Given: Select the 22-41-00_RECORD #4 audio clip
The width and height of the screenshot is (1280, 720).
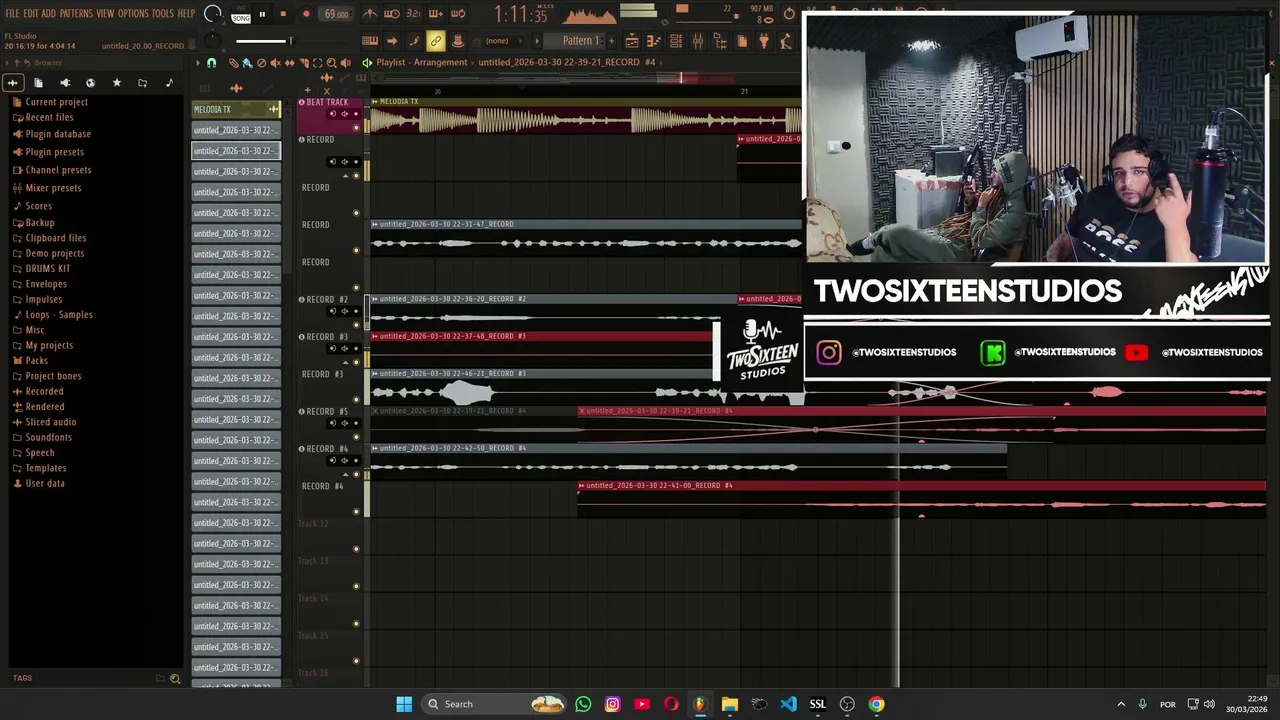Looking at the screenshot, I should (x=921, y=498).
